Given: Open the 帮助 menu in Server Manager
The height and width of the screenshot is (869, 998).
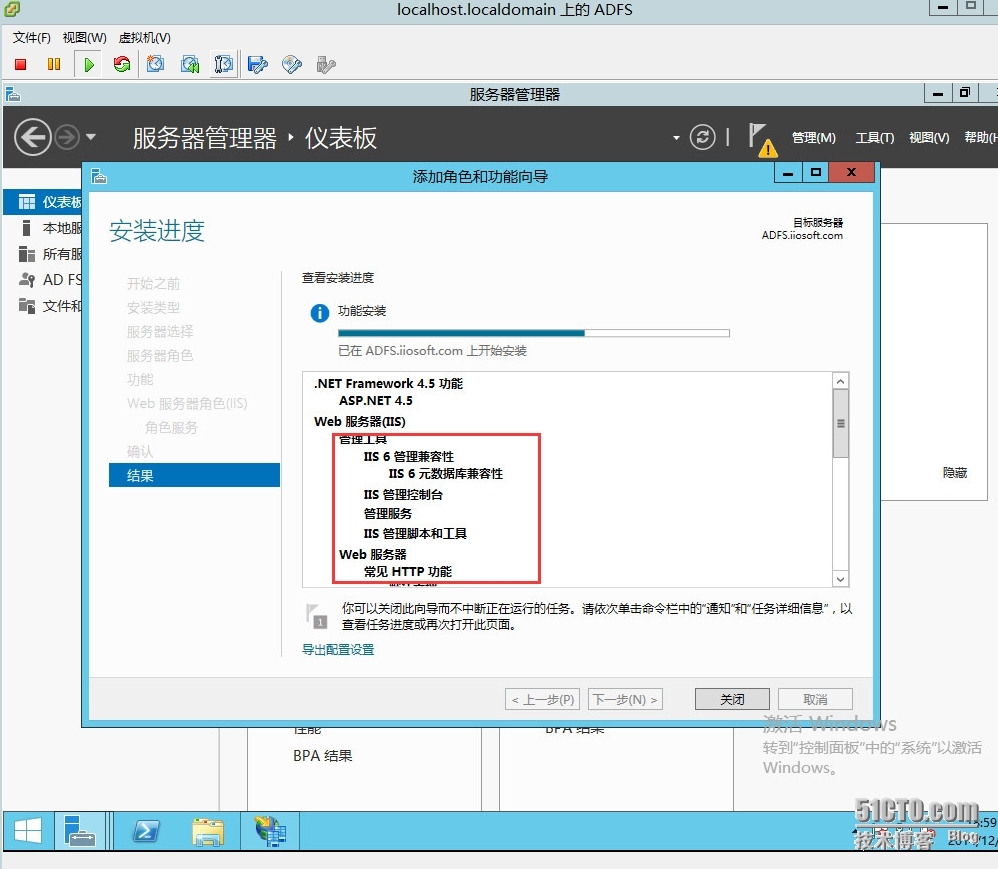Looking at the screenshot, I should tap(980, 138).
